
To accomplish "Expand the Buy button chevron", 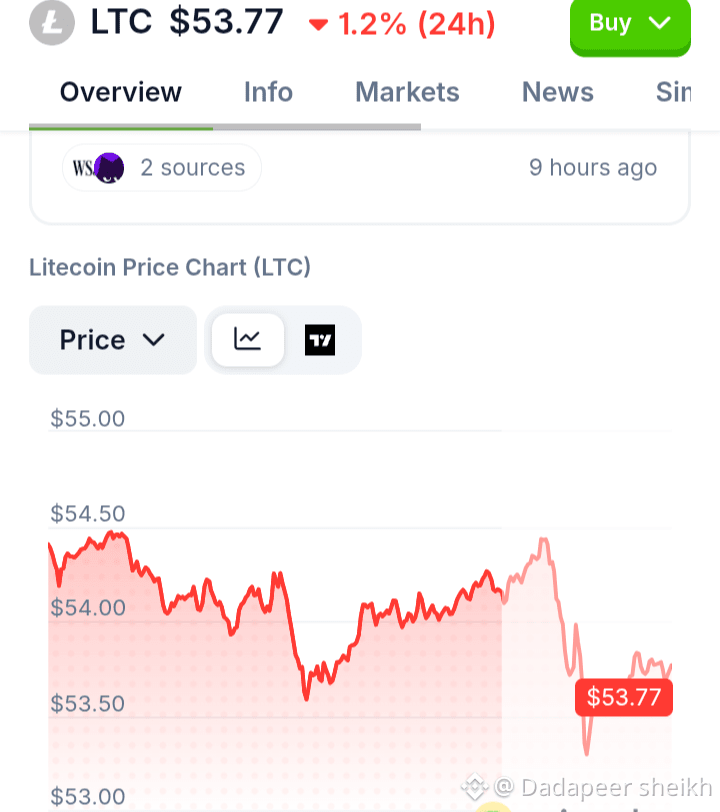I will click(x=659, y=22).
